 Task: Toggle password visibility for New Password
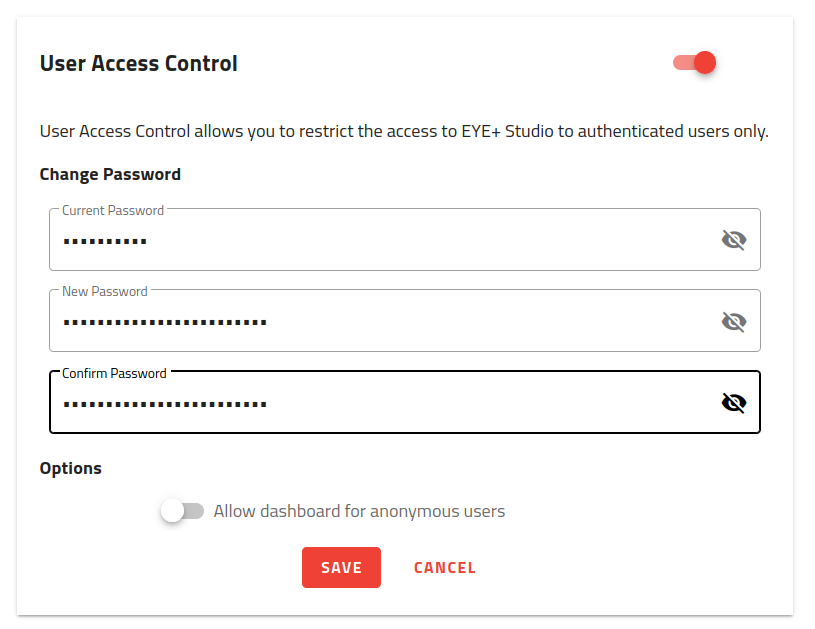(x=734, y=321)
